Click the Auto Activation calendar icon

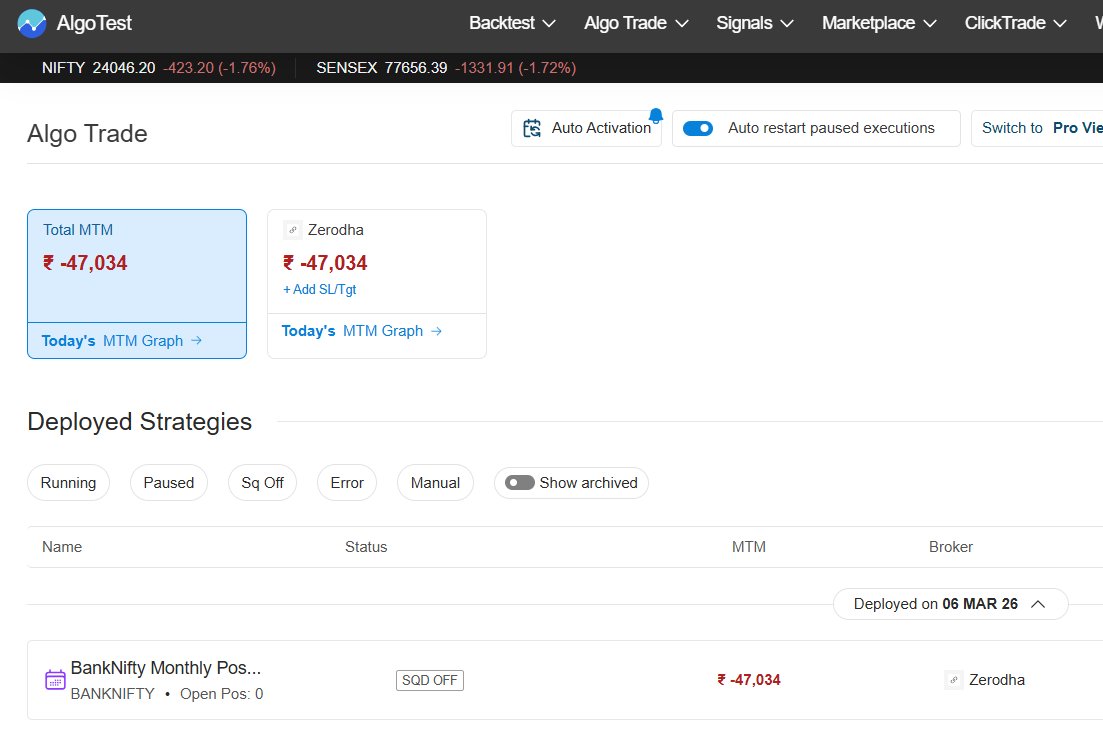click(532, 128)
